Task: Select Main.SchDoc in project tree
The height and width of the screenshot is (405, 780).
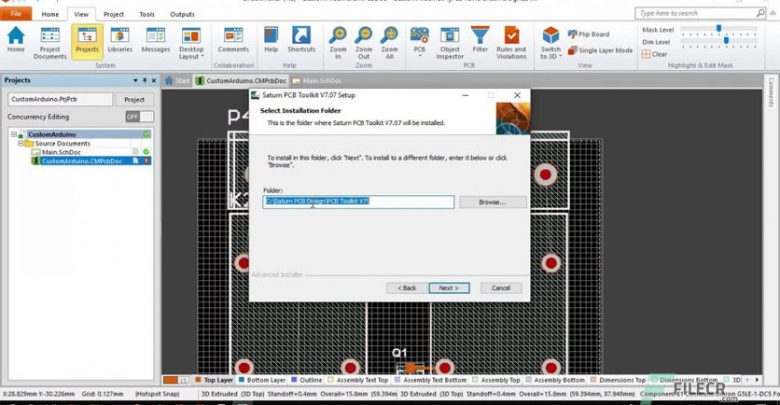Action: tap(61, 152)
